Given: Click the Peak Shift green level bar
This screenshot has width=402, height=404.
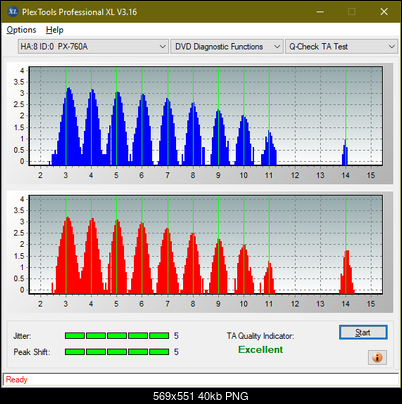Looking at the screenshot, I should pyautogui.click(x=117, y=352).
